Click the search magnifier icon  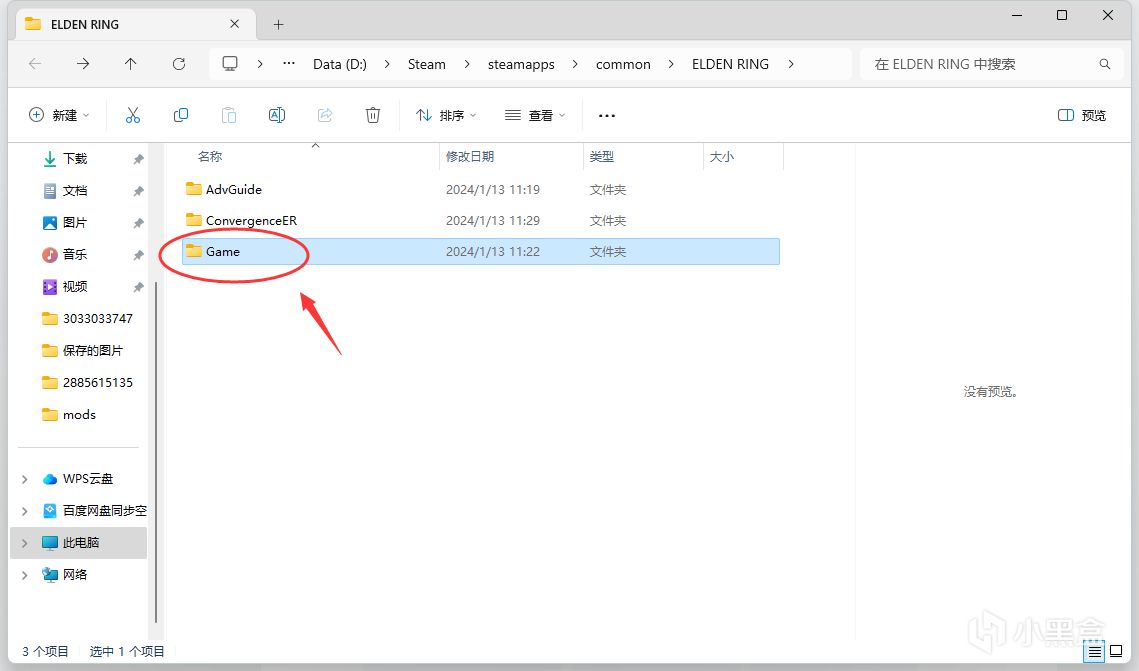[x=1104, y=64]
